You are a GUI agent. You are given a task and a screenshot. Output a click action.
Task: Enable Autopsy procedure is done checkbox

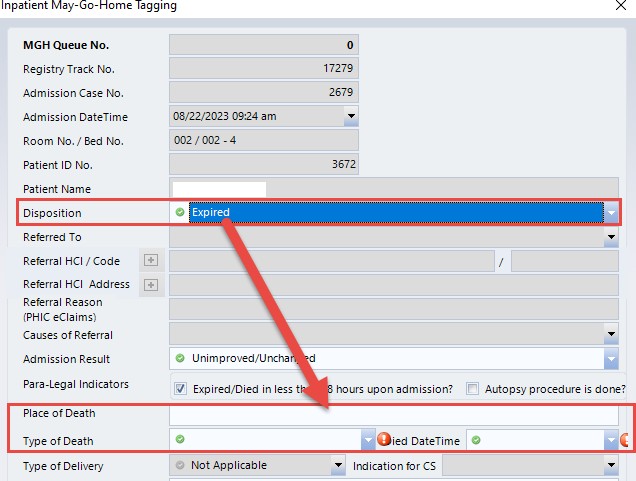(x=473, y=389)
